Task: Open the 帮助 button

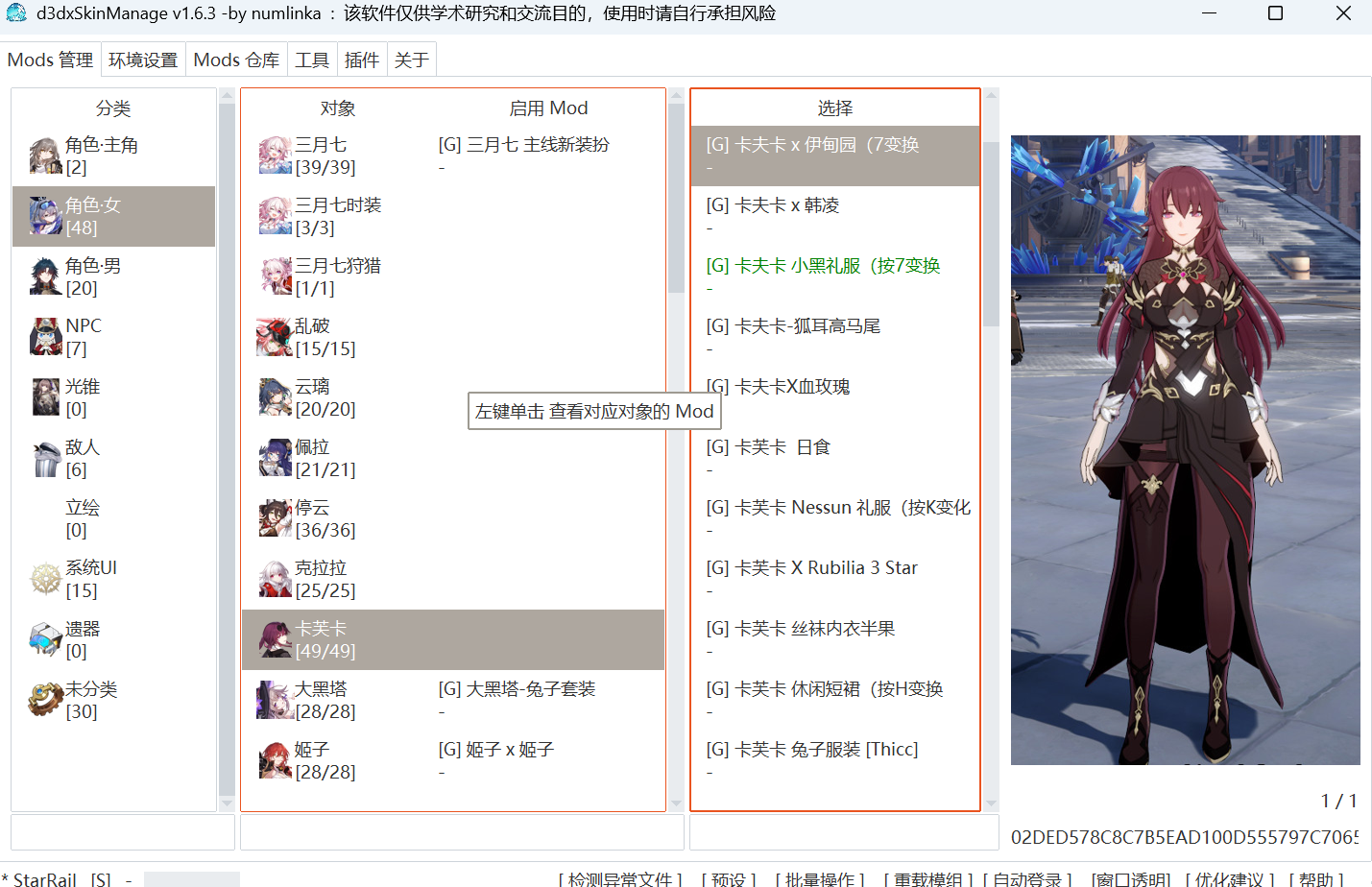Action: [x=1316, y=879]
